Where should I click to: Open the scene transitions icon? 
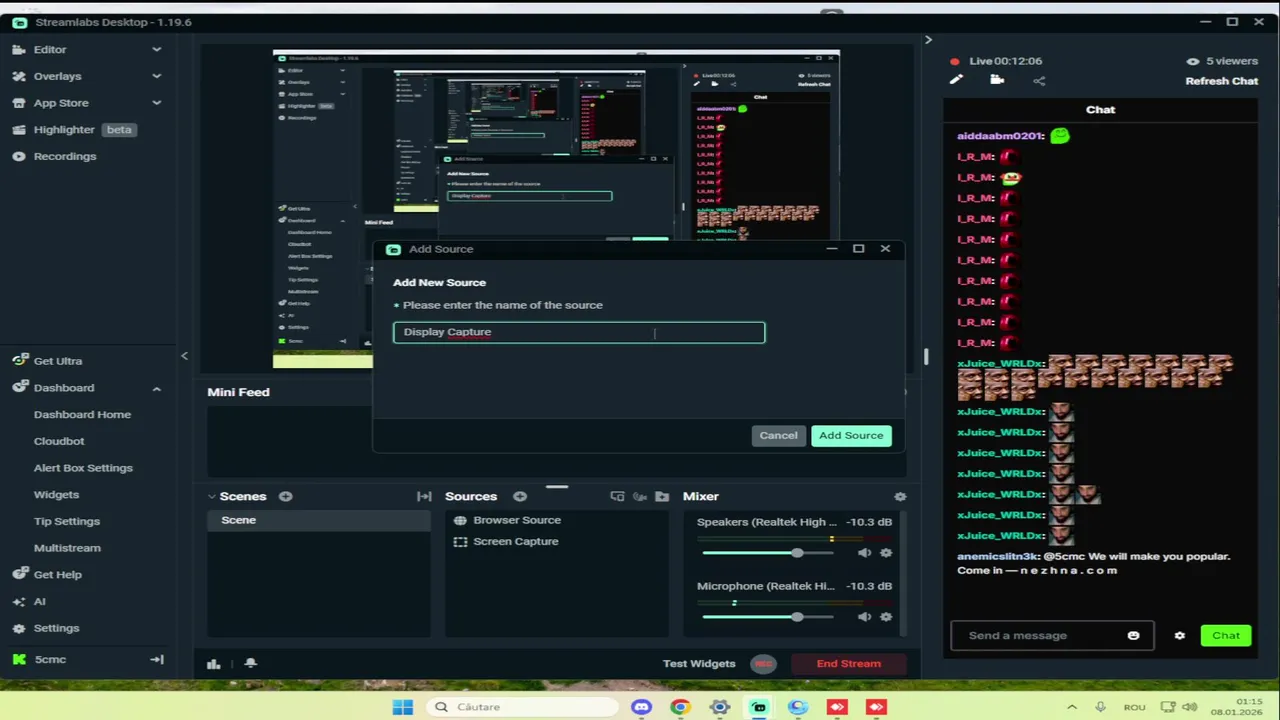point(424,496)
